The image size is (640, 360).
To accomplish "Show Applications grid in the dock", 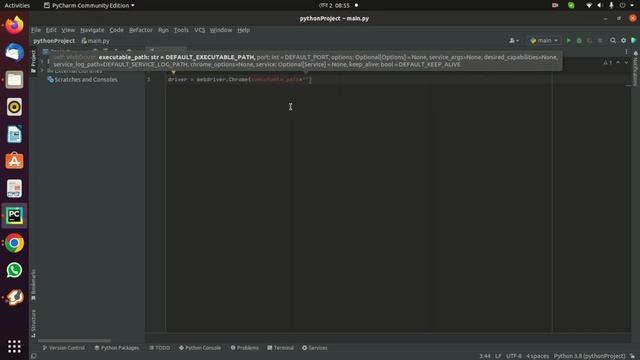I will pos(14,347).
